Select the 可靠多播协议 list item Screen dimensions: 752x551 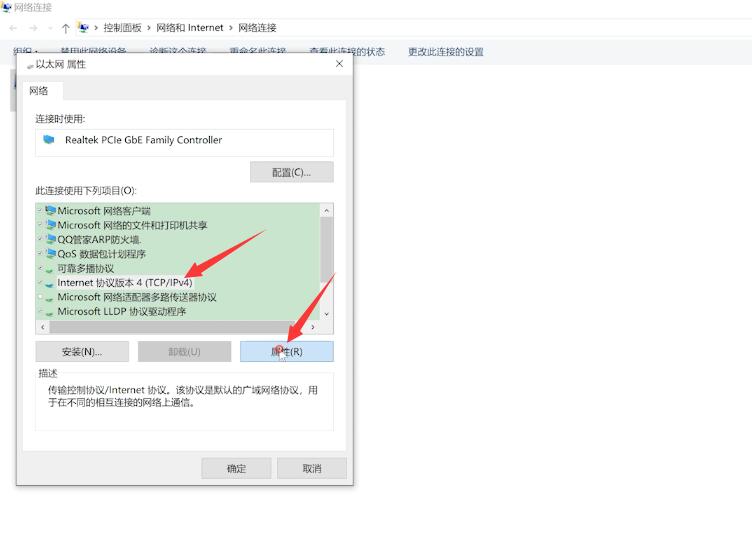86,268
